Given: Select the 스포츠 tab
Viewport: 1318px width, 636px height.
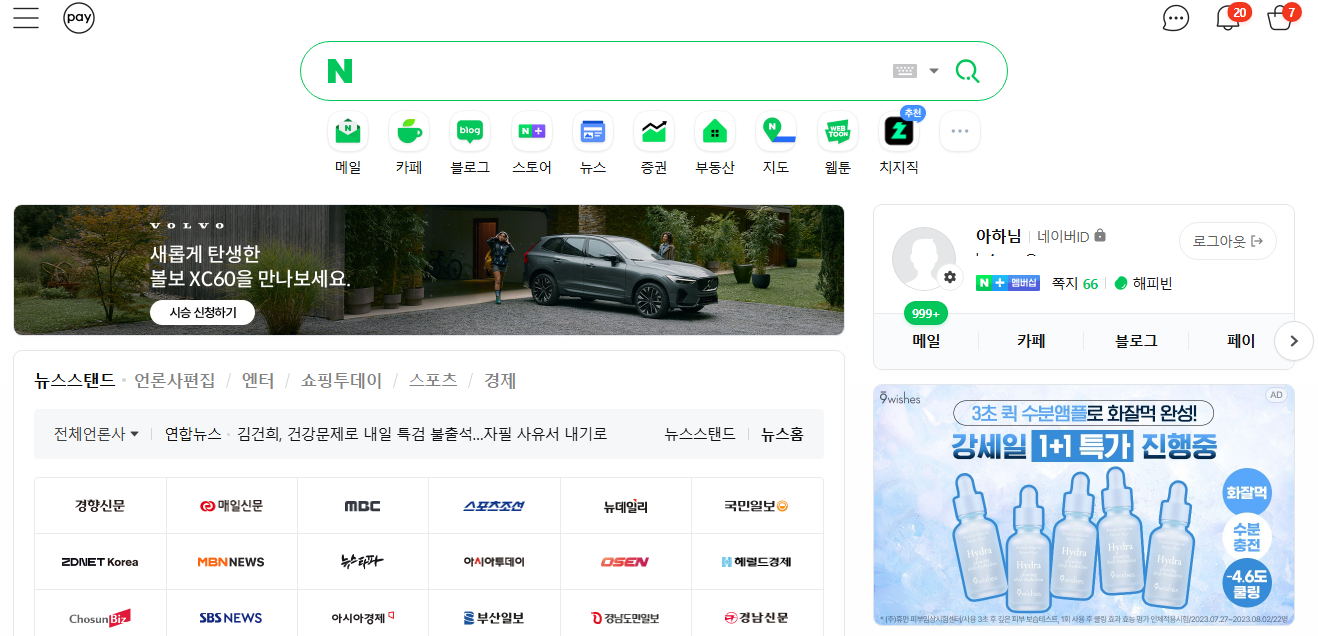Looking at the screenshot, I should click(x=433, y=380).
